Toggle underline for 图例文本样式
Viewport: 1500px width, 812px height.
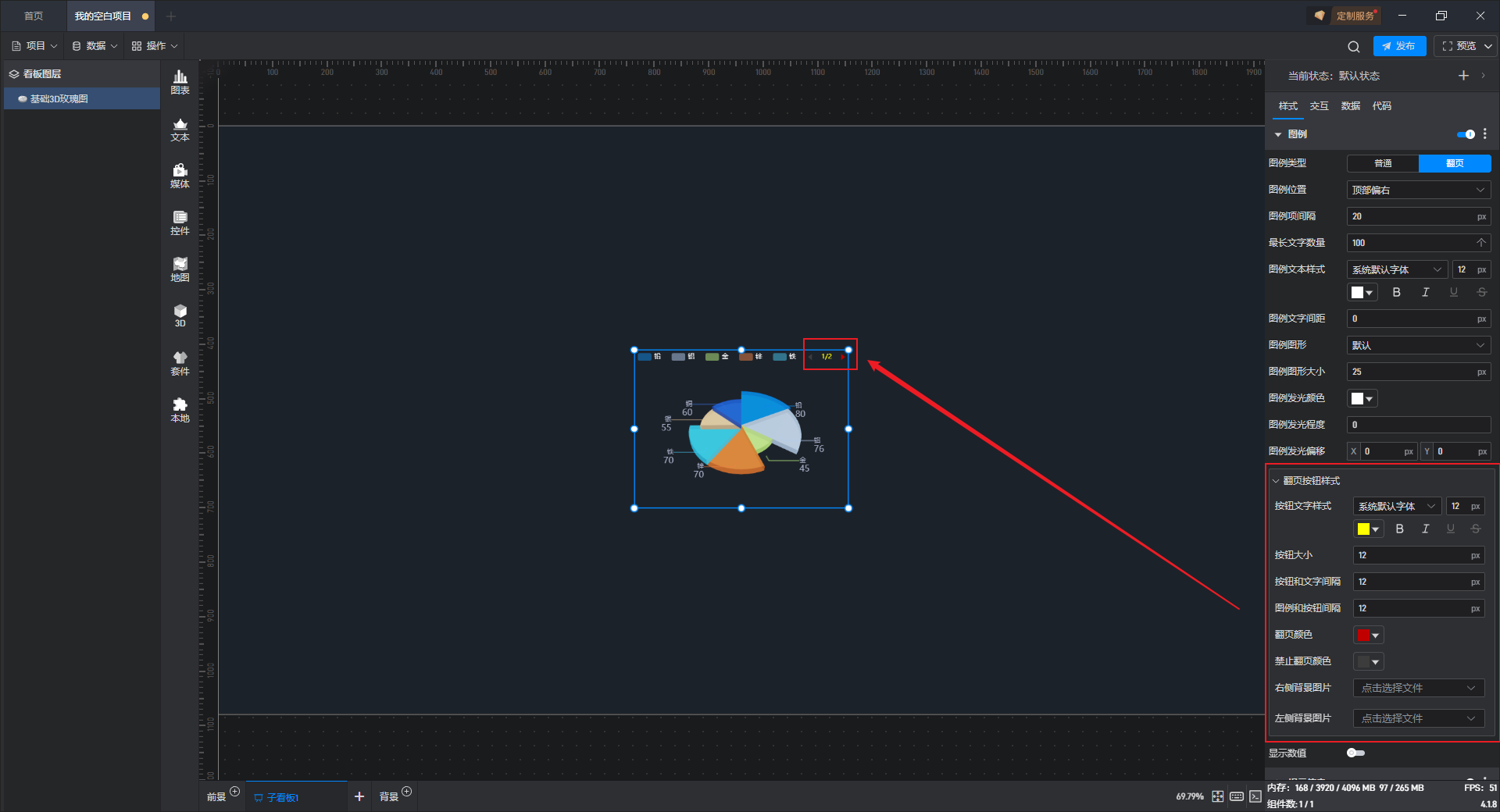tap(1453, 292)
